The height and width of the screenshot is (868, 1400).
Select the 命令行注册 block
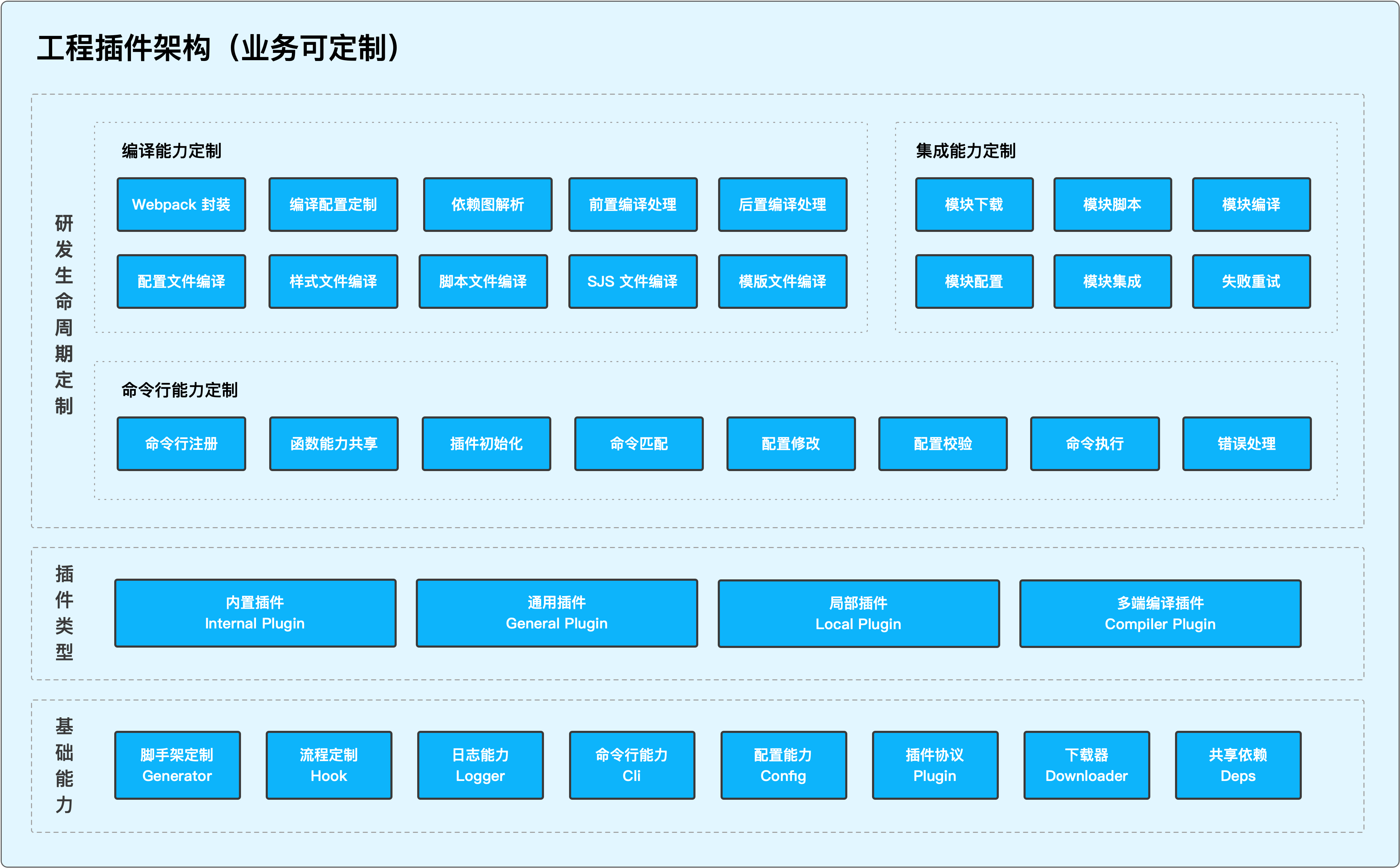point(181,444)
